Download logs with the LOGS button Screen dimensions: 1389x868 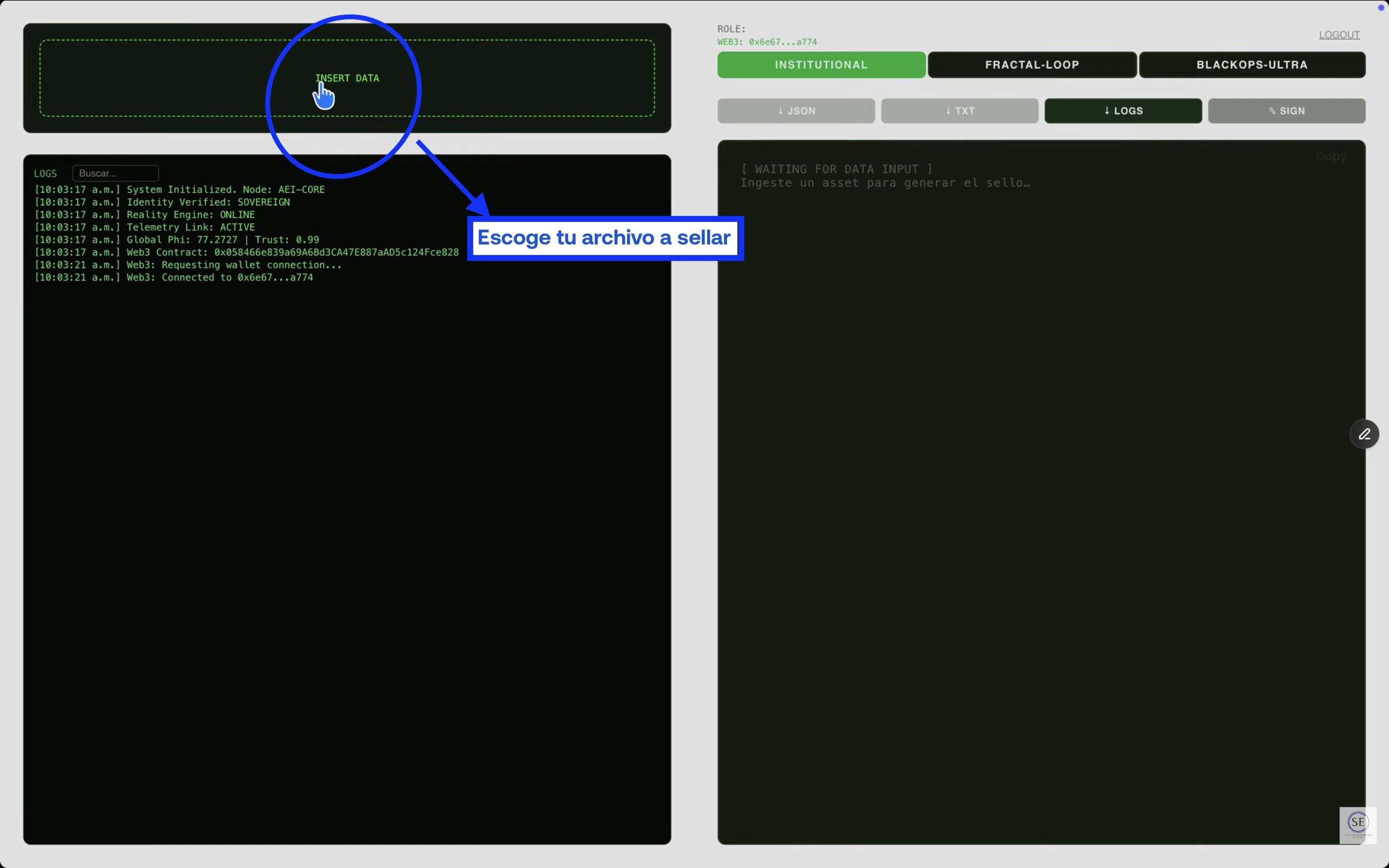pyautogui.click(x=1123, y=111)
